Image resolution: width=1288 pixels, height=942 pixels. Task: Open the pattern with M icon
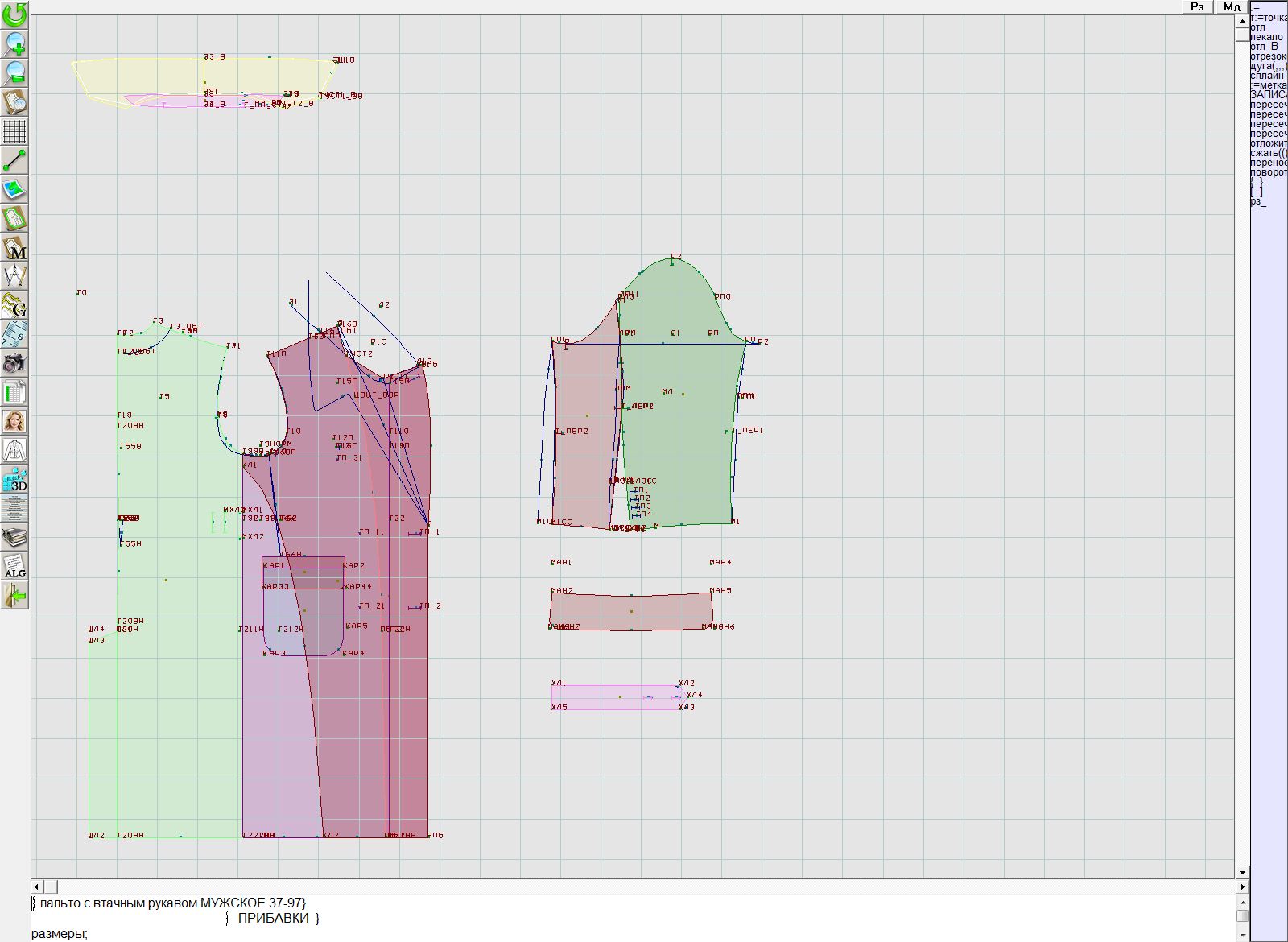pyautogui.click(x=14, y=248)
